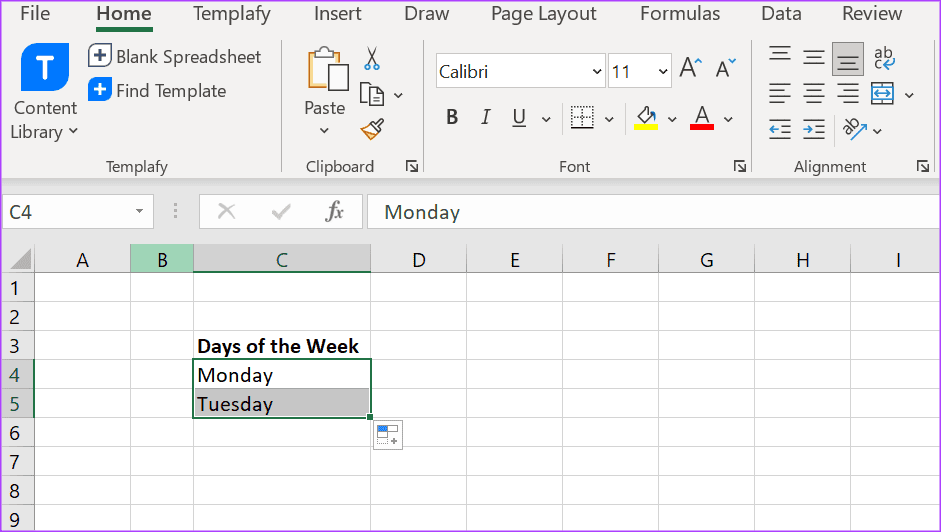Image resolution: width=941 pixels, height=532 pixels.
Task: Click the Increase Font Size icon
Action: pyautogui.click(x=690, y=69)
